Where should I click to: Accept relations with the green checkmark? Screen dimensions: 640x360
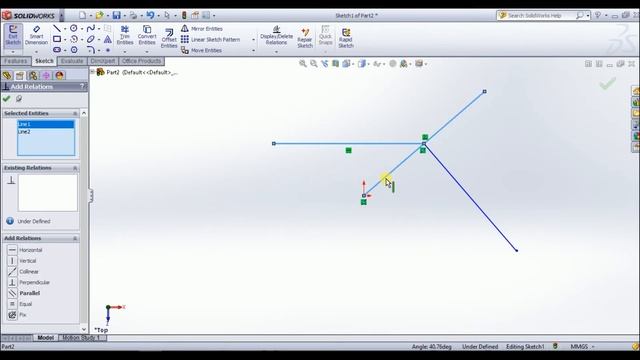(6, 99)
